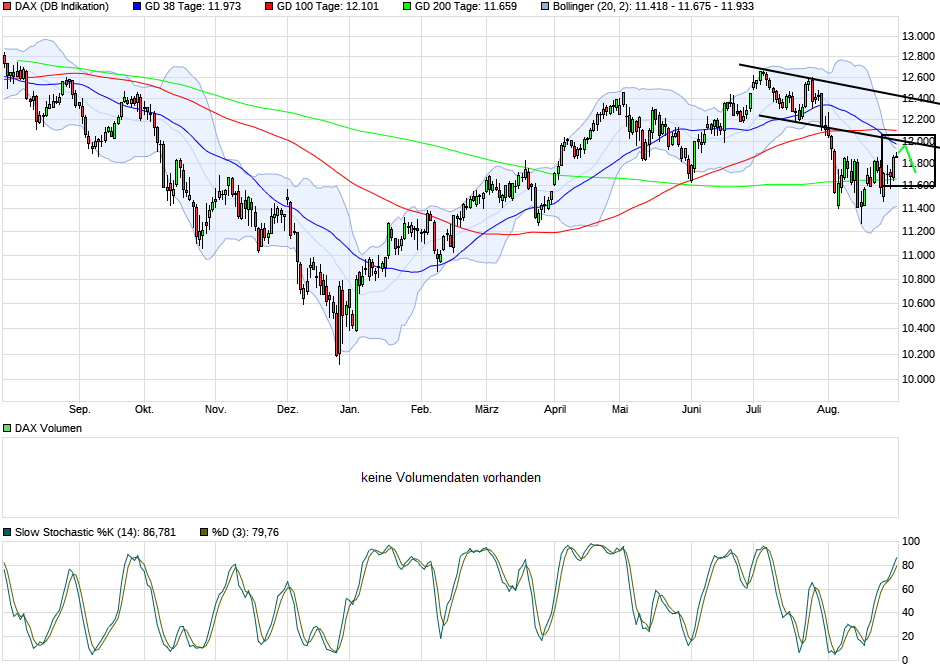The height and width of the screenshot is (670, 940).
Task: Click the 'DAX Volumen' panel label
Action: point(49,428)
